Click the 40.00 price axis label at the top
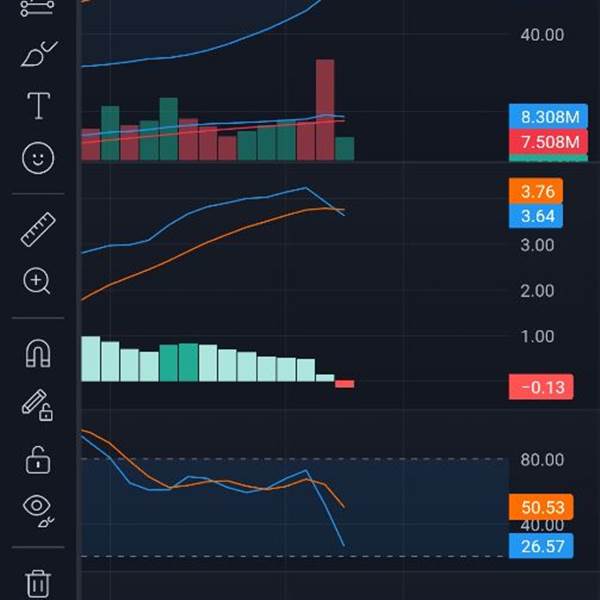The image size is (600, 600). pos(542,35)
